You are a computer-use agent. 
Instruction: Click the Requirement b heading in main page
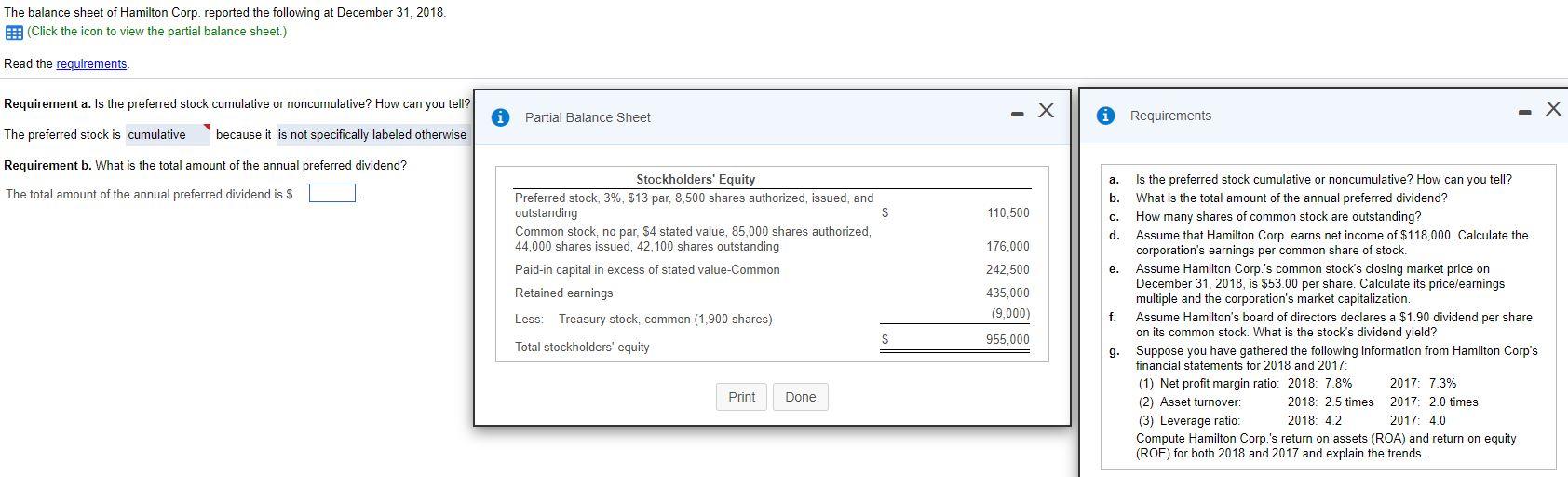(x=47, y=165)
